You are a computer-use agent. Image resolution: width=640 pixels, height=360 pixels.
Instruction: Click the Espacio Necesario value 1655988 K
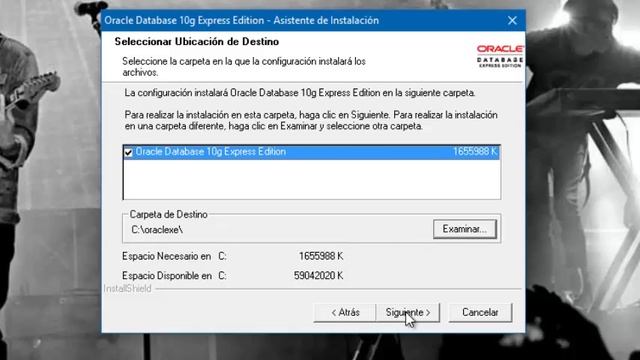click(x=321, y=256)
